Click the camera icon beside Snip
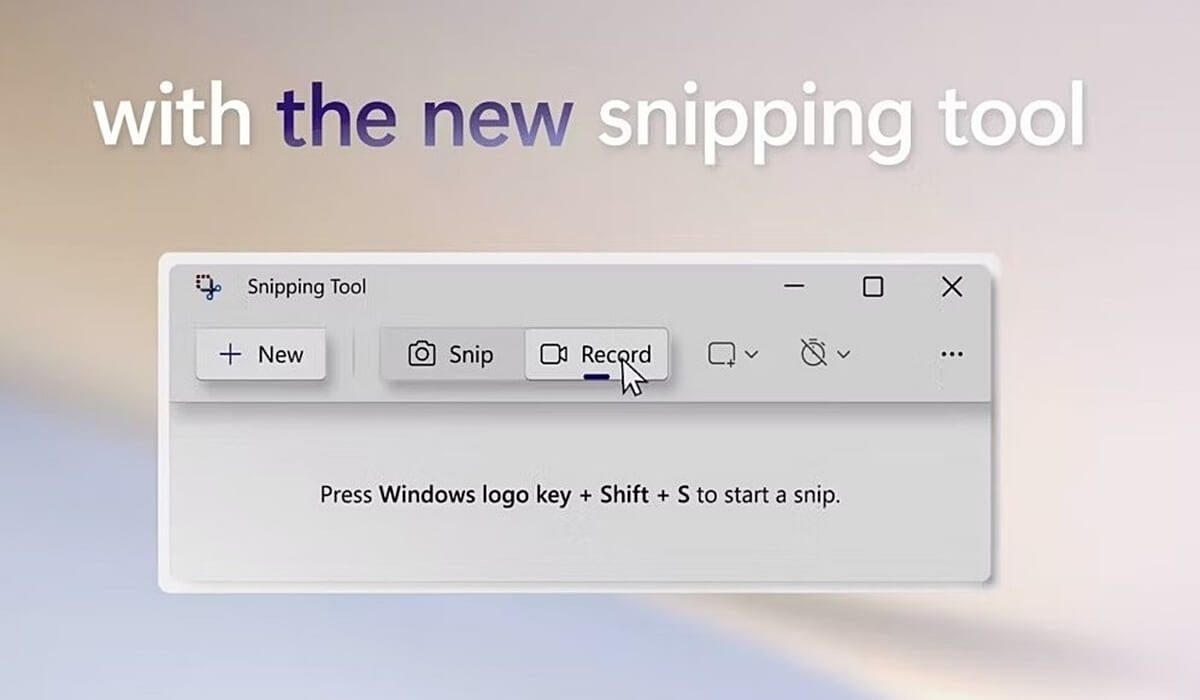The width and height of the screenshot is (1200, 700). [x=422, y=354]
